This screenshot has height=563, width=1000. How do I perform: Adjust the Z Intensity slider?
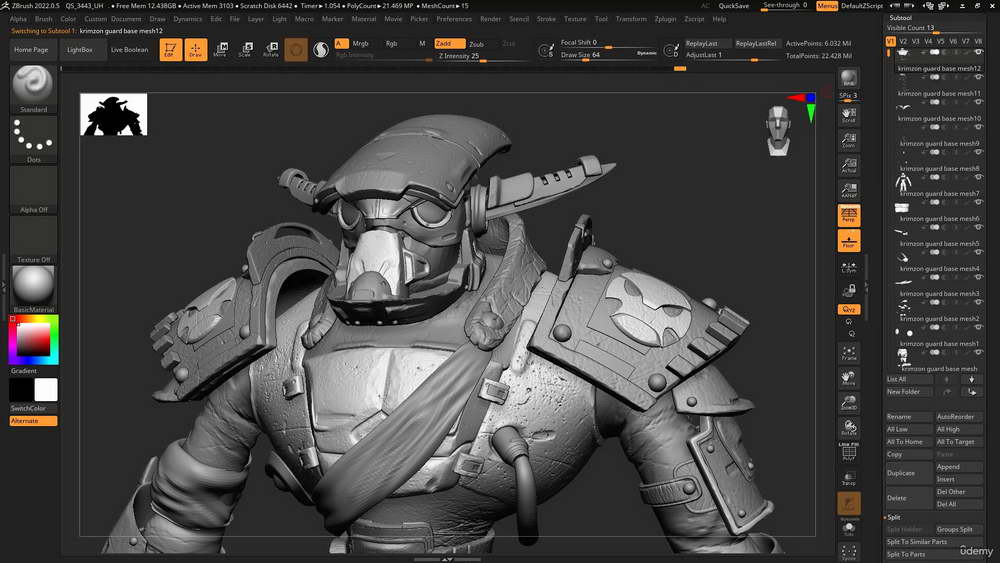[x=481, y=57]
